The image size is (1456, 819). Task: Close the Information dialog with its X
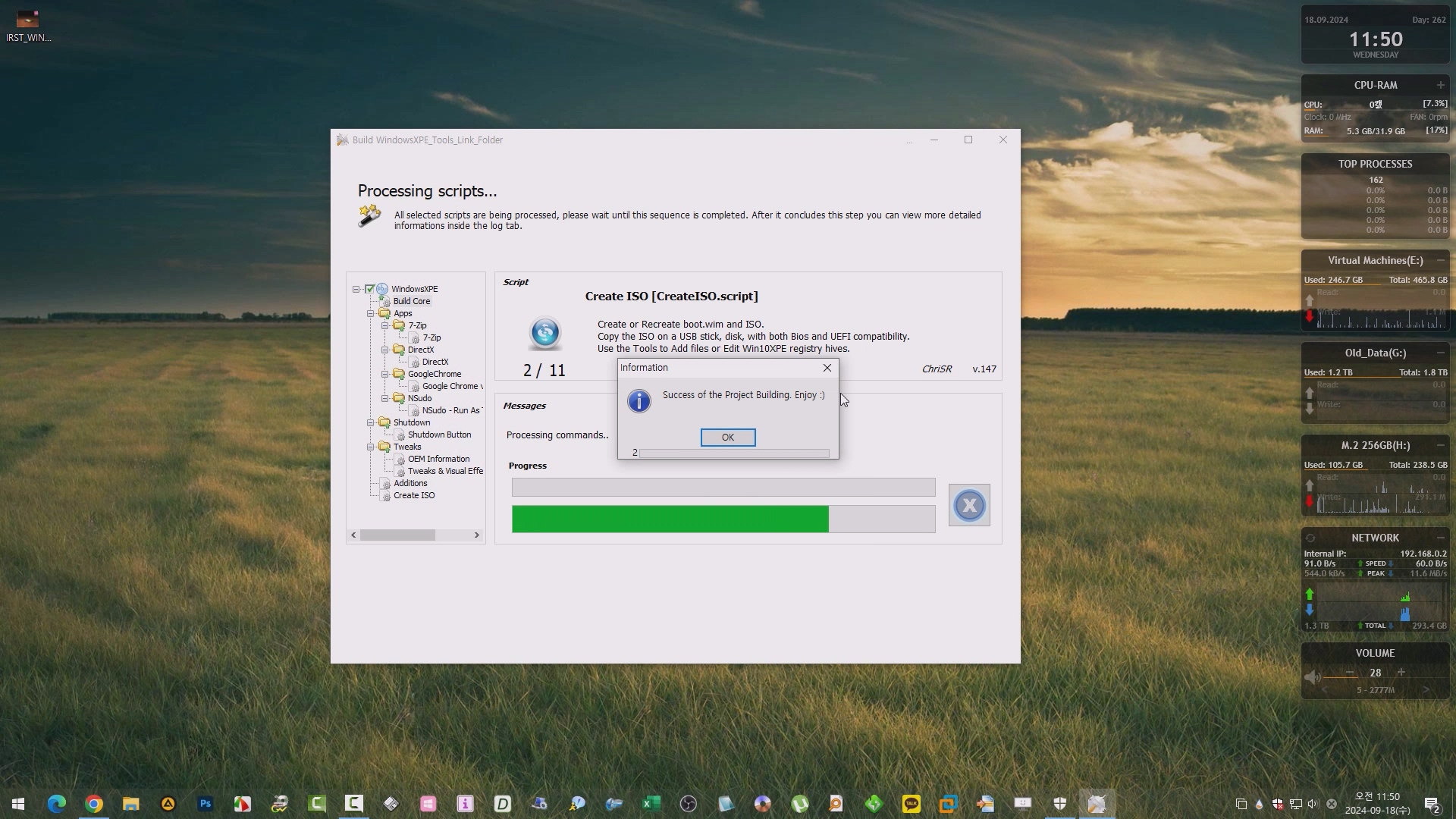coord(827,368)
